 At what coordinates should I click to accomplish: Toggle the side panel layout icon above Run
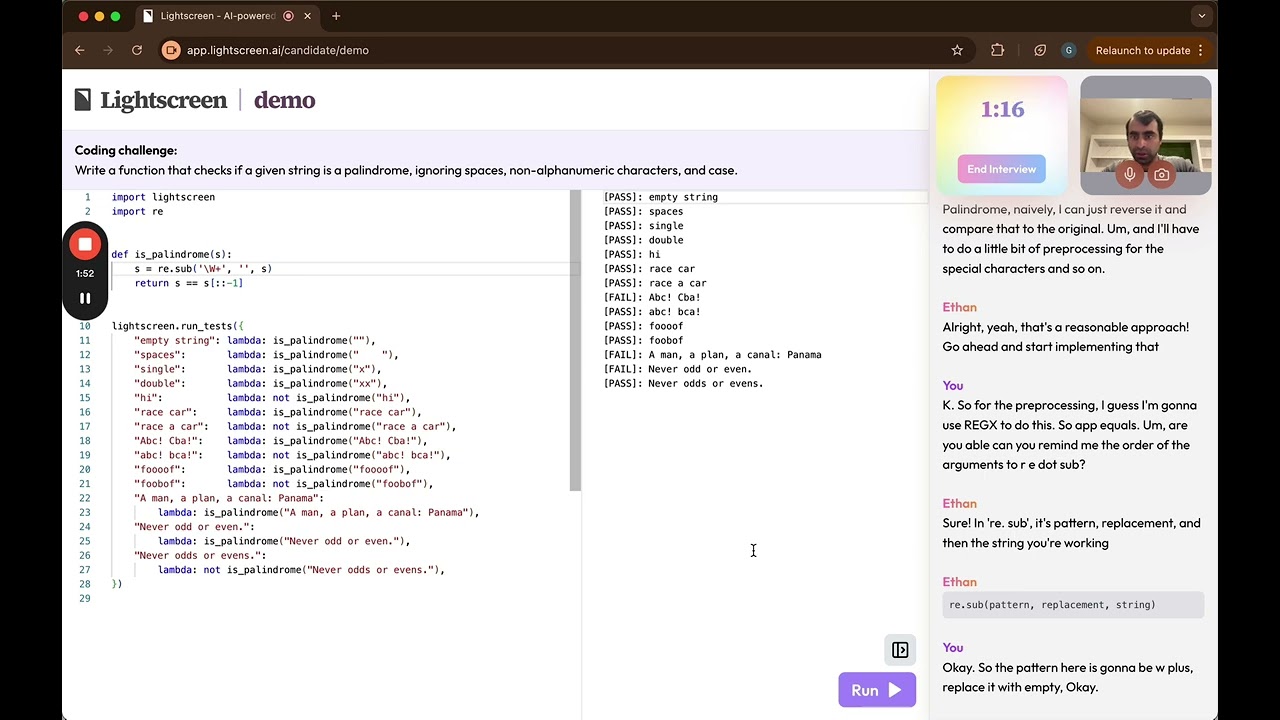click(900, 650)
